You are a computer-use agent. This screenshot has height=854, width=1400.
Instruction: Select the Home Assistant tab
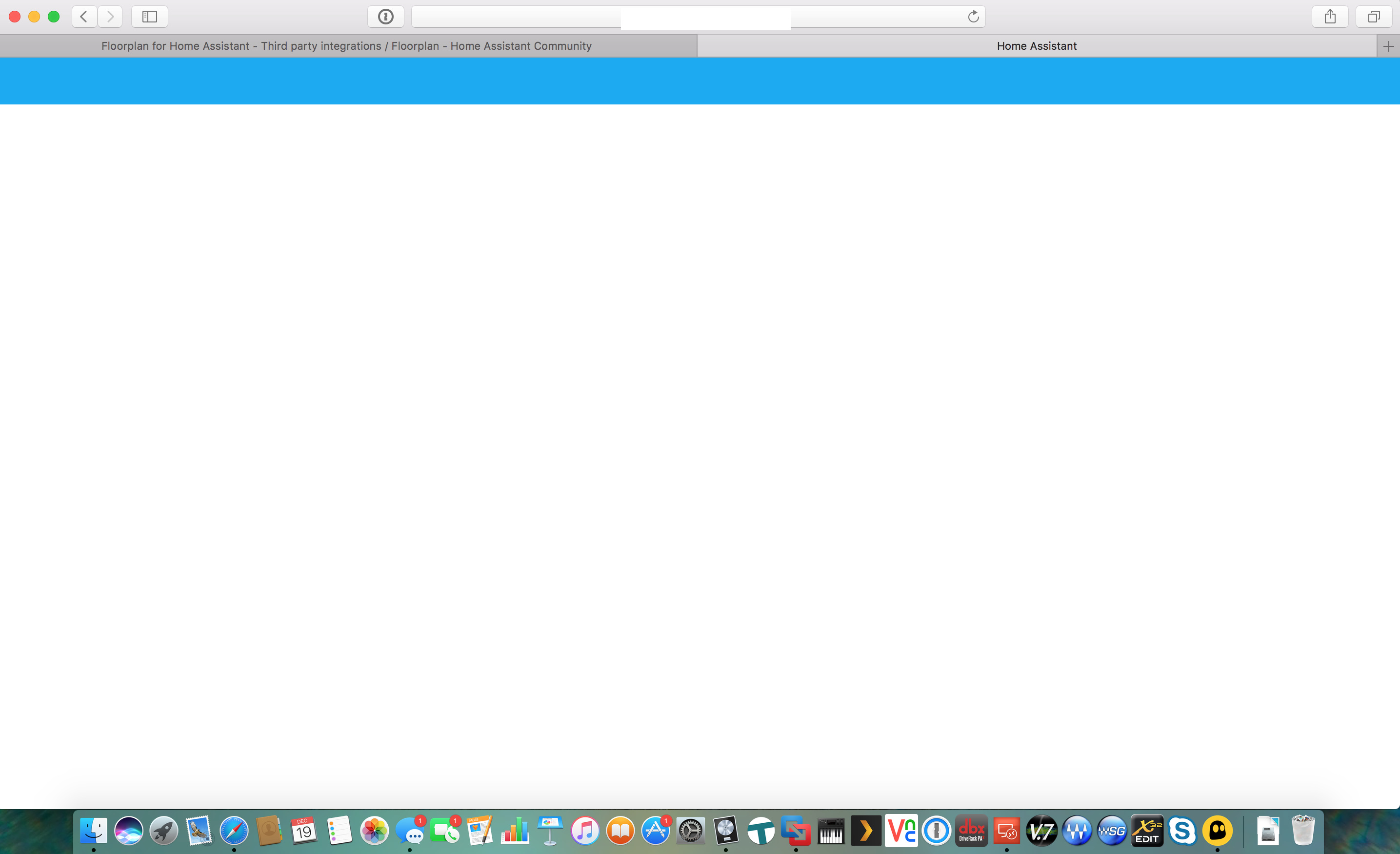[x=1037, y=46]
